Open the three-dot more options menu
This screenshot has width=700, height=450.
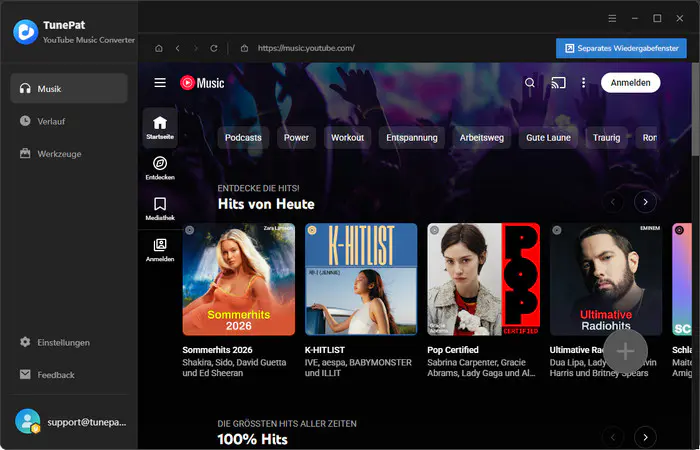pyautogui.click(x=583, y=83)
